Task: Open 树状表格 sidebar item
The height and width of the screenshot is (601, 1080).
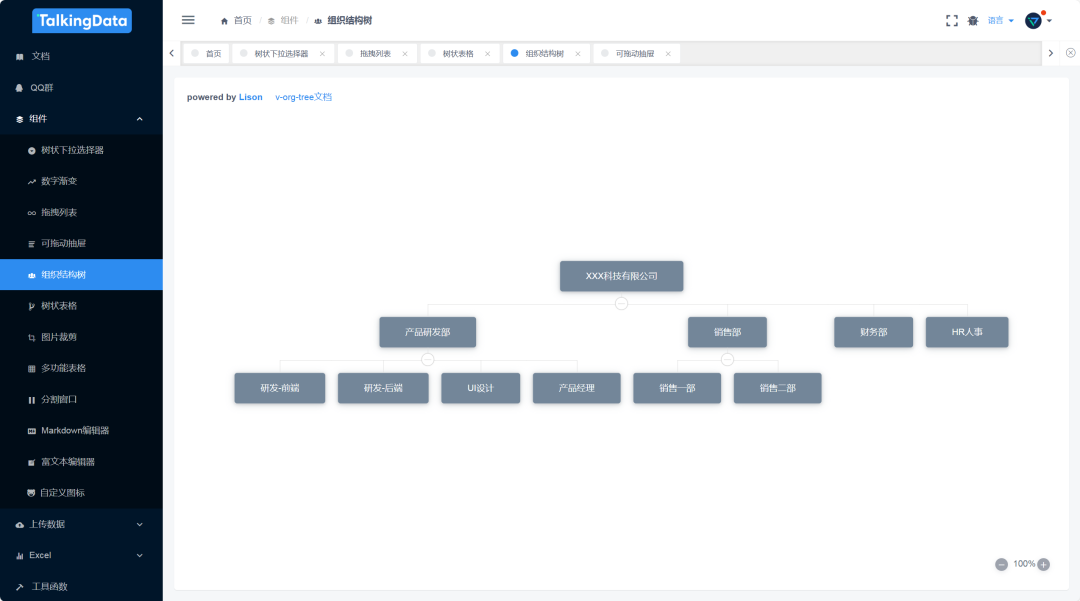Action: 81,306
